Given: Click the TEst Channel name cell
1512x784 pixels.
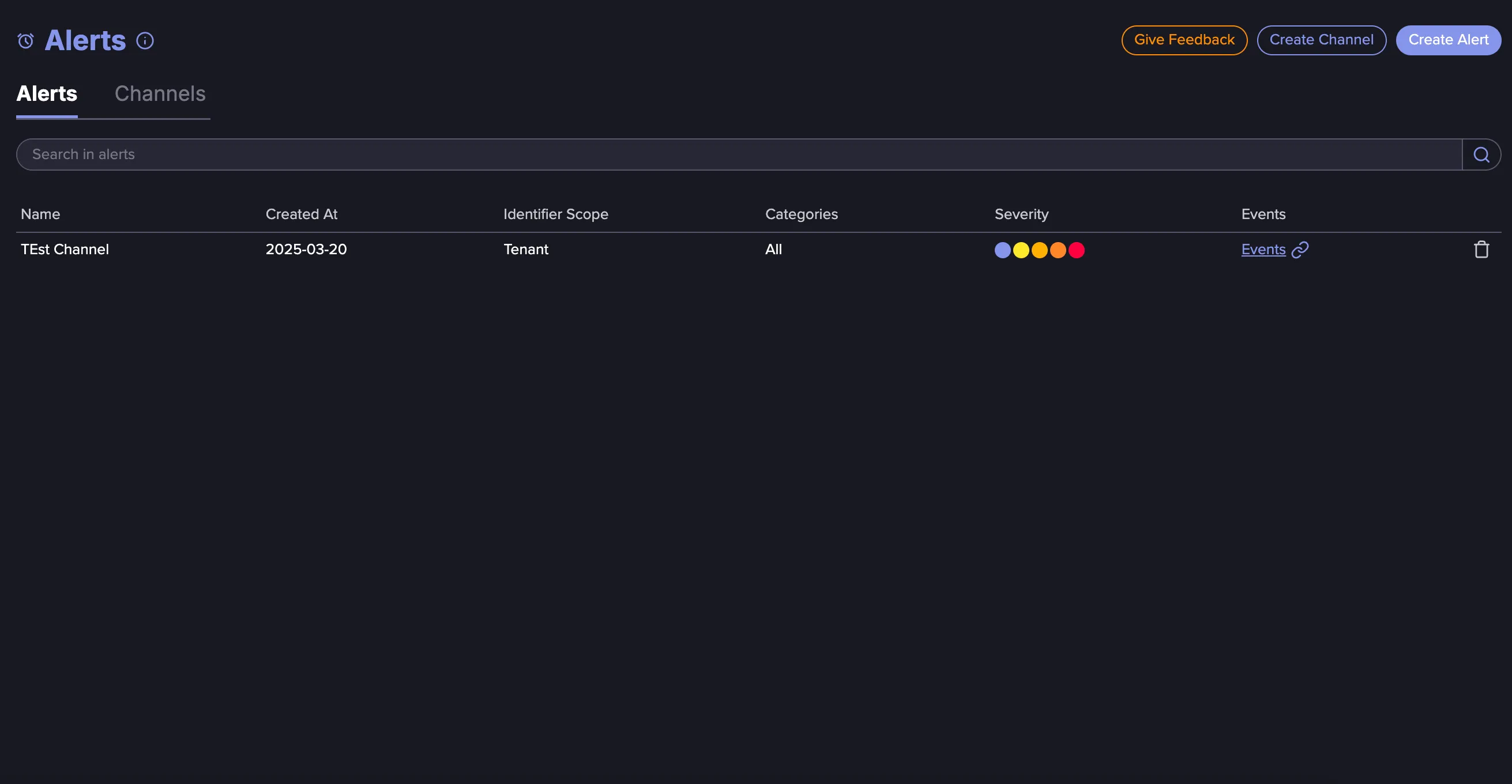Looking at the screenshot, I should pyautogui.click(x=65, y=250).
